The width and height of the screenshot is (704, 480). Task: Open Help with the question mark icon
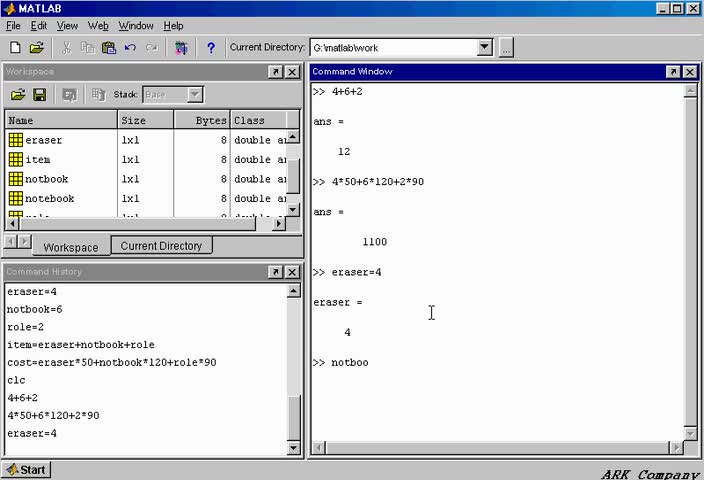tap(211, 48)
